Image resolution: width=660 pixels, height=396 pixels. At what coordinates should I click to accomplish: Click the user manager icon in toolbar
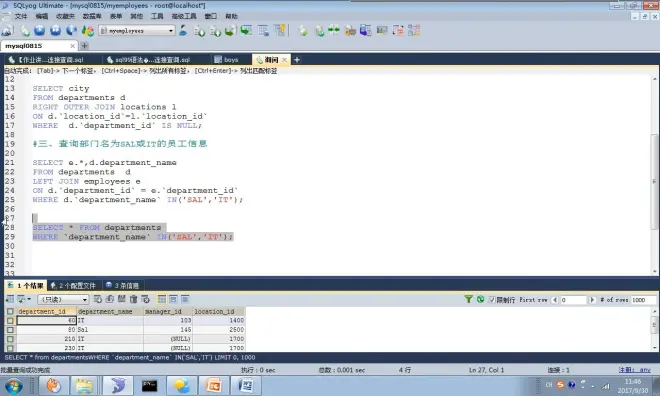[183, 30]
